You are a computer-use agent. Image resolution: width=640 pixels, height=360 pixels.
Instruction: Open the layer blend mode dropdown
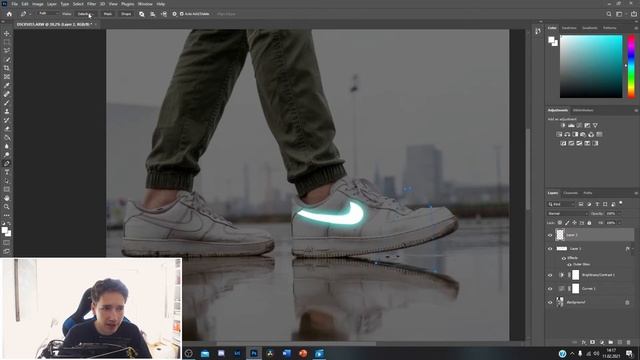tap(567, 213)
